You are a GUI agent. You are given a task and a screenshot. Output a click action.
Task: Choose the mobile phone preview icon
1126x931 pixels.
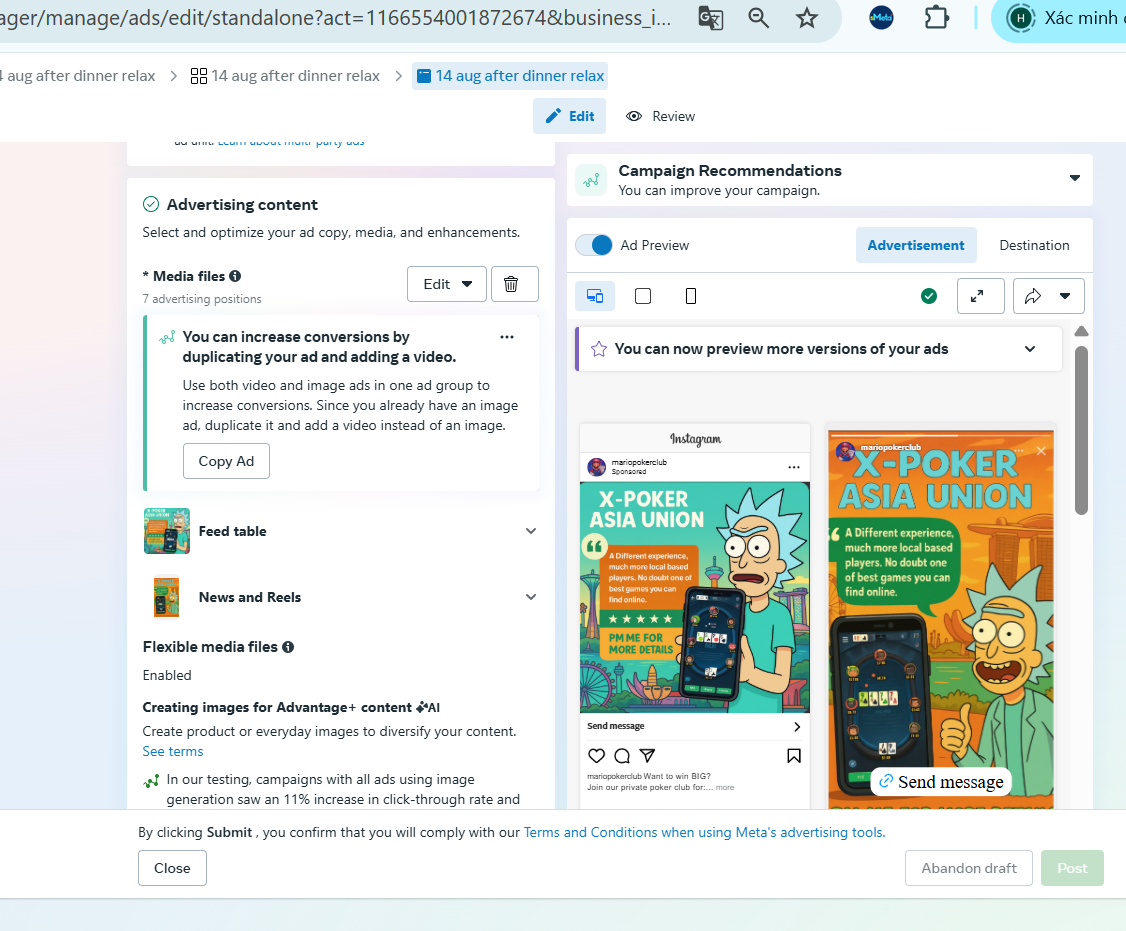tap(691, 296)
